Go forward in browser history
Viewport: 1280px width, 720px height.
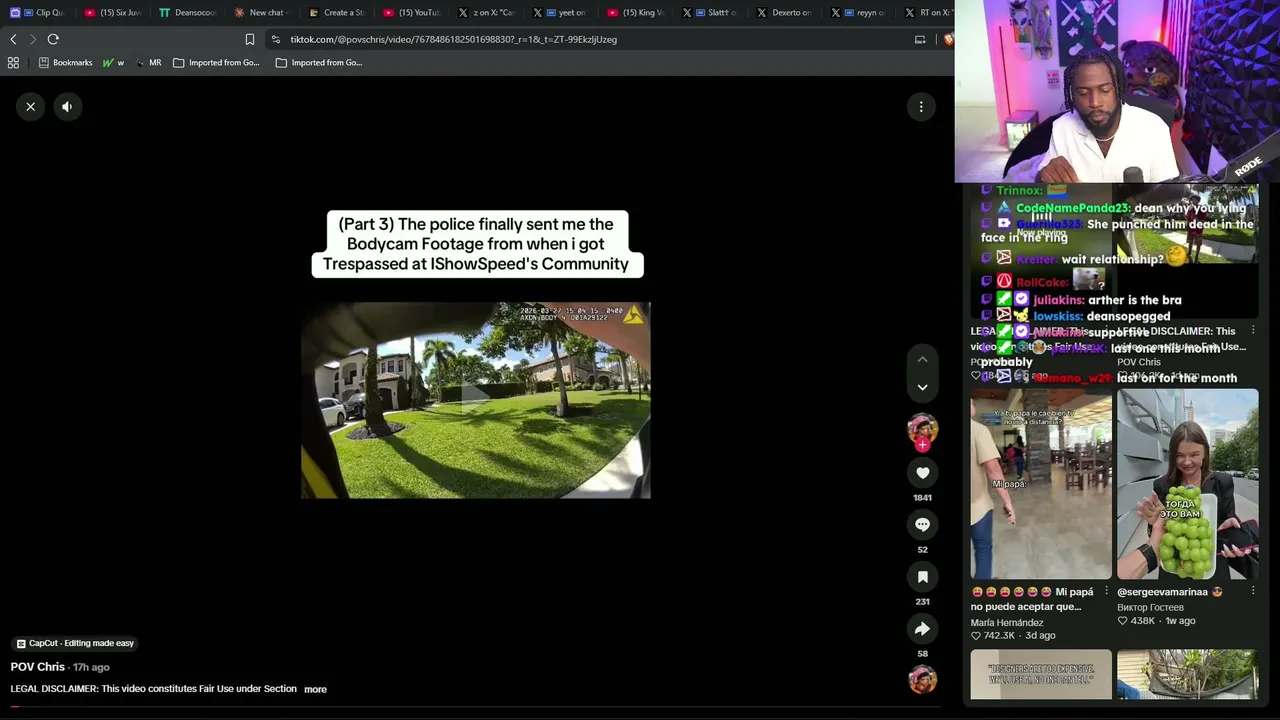tap(32, 39)
